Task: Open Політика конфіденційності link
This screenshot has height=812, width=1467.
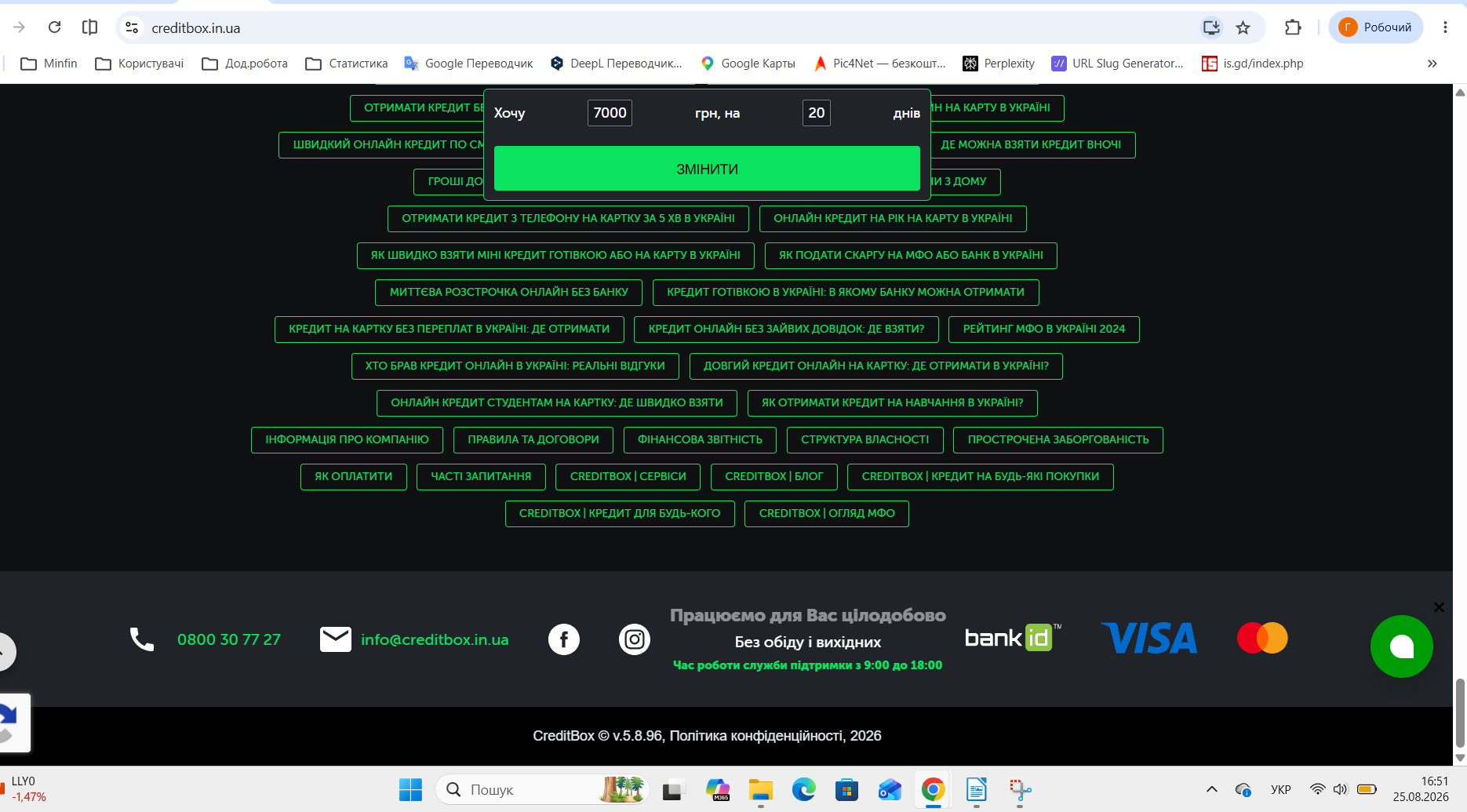Action: [756, 736]
